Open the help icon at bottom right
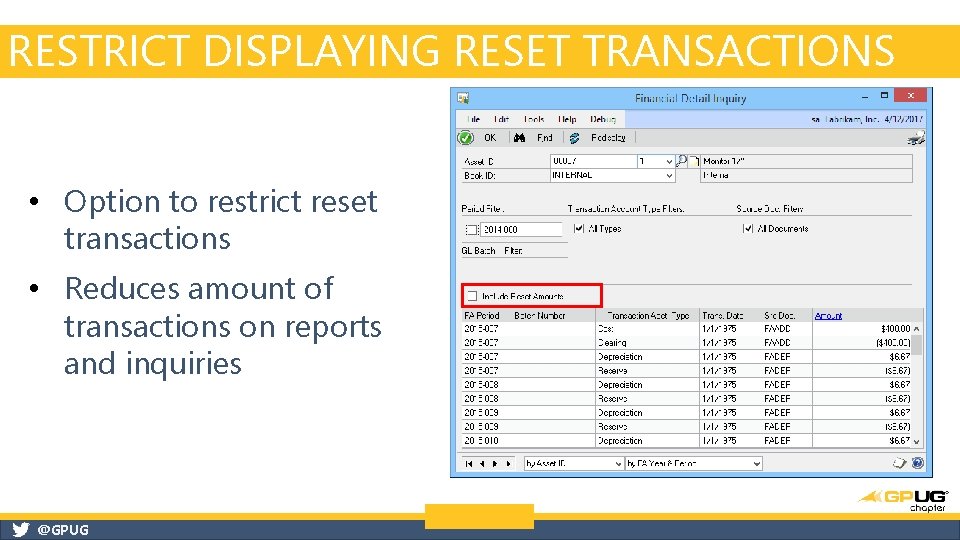The width and height of the screenshot is (960, 540). pos(917,463)
